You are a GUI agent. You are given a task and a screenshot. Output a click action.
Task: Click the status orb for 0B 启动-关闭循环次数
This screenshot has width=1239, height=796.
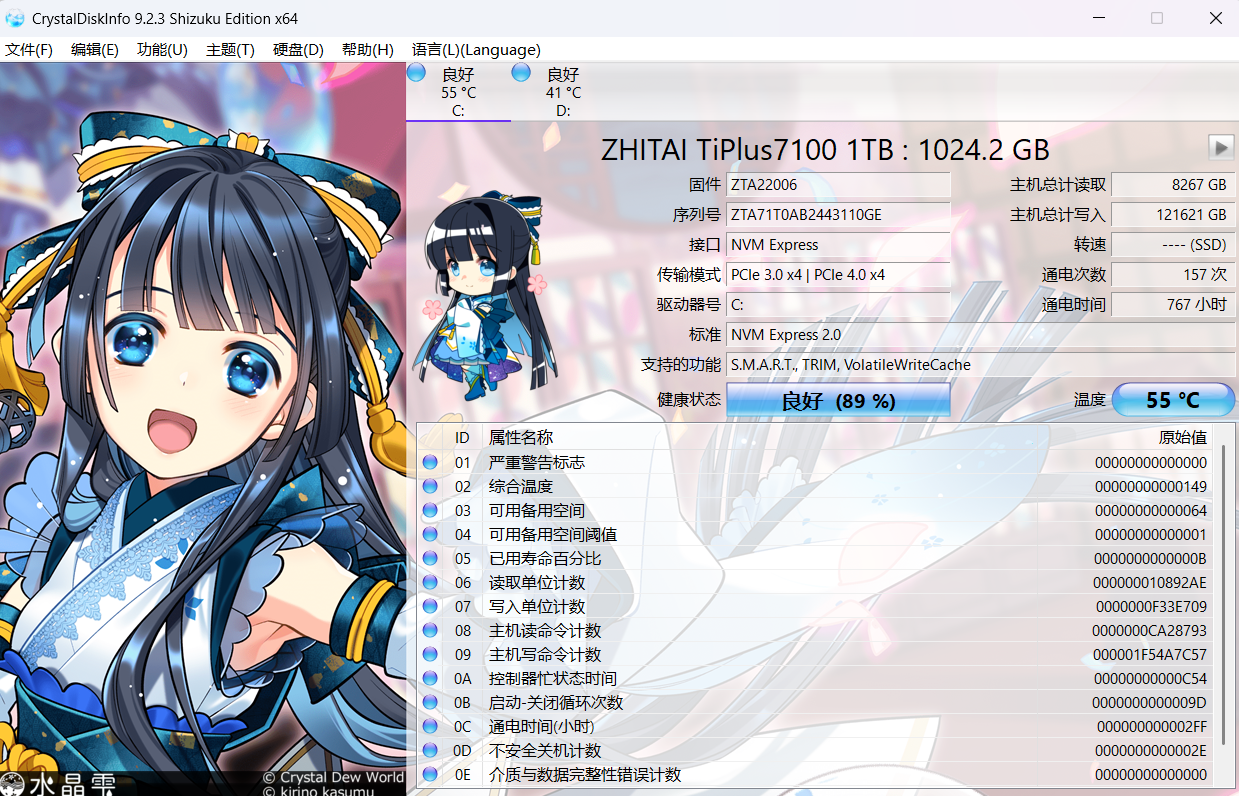click(x=430, y=702)
